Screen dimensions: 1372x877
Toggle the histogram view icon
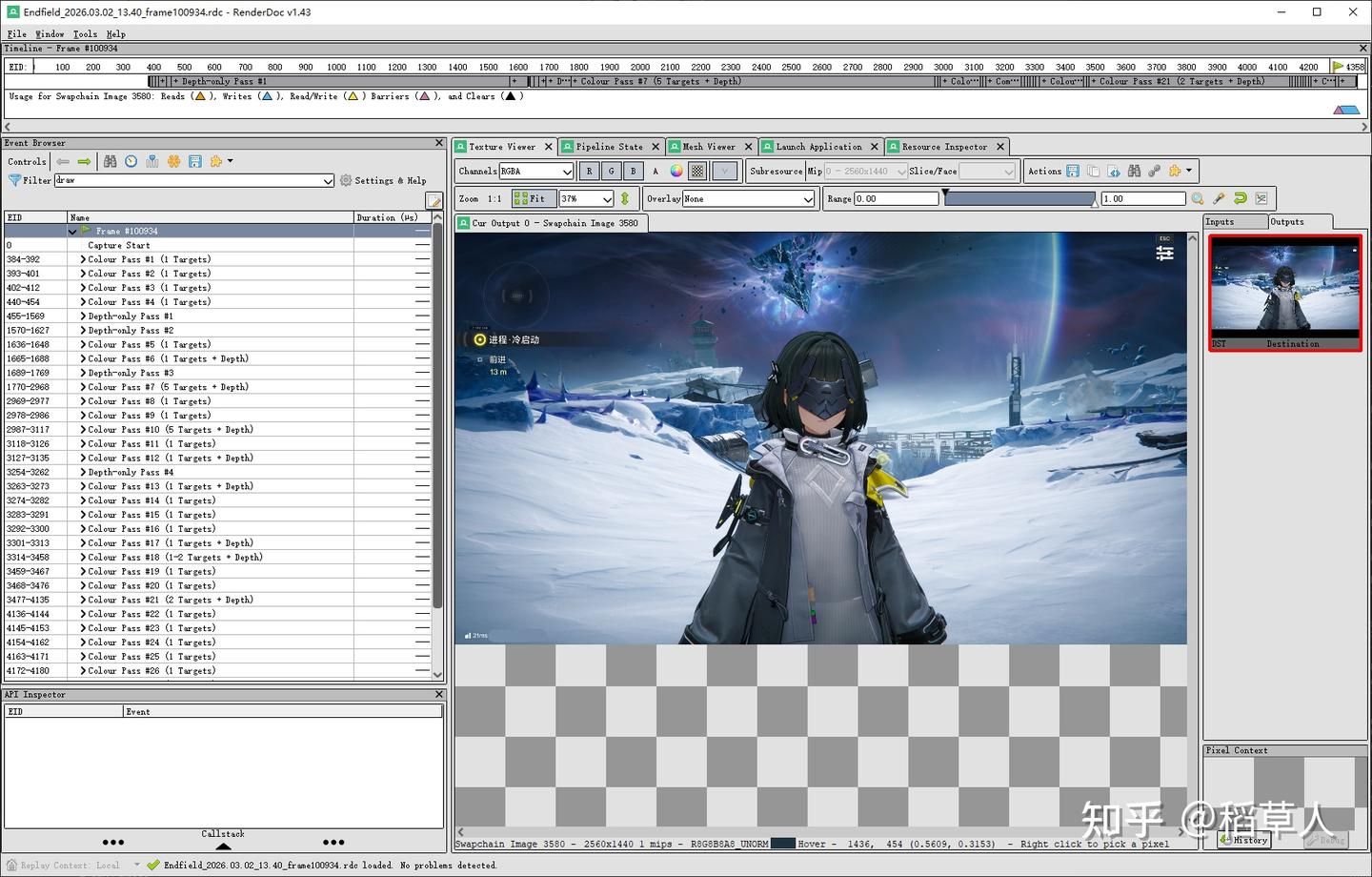tap(1261, 198)
